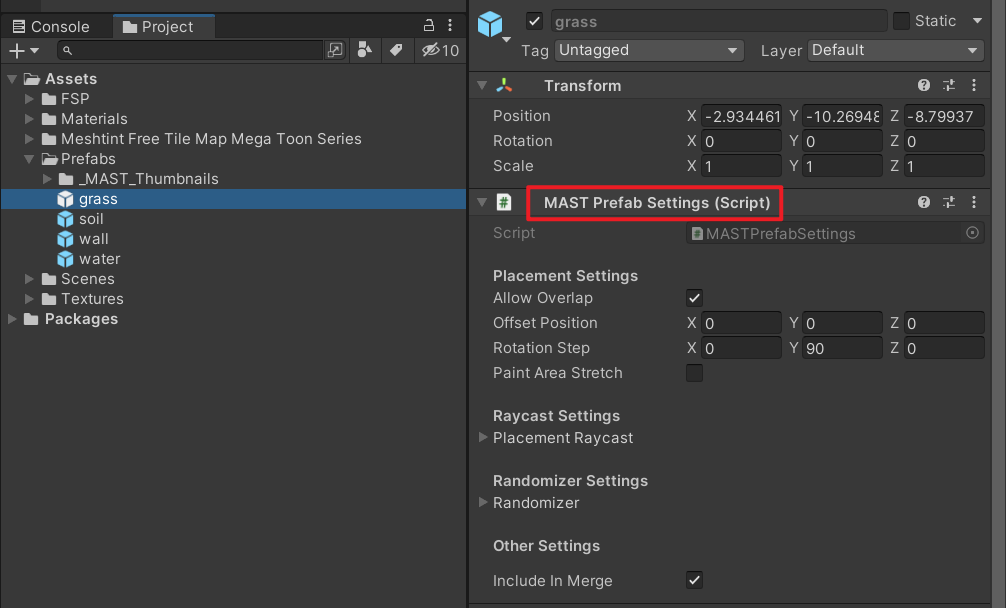Toggle hidden packages visibility counter

pyautogui.click(x=440, y=50)
